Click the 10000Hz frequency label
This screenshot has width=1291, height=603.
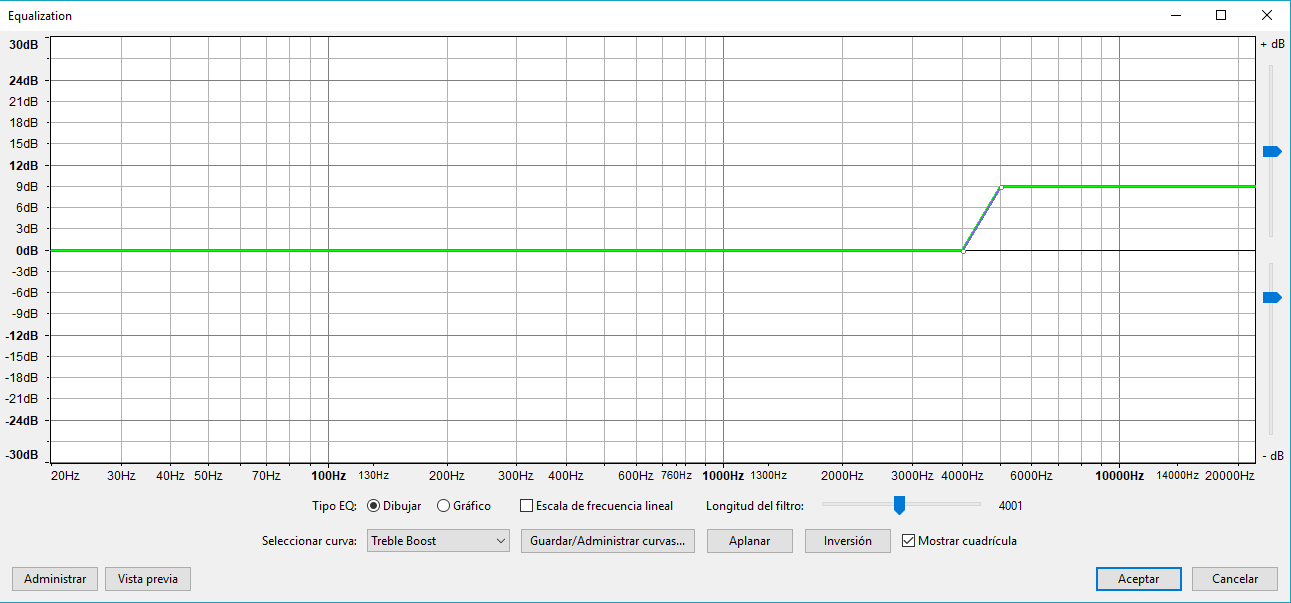[1119, 476]
